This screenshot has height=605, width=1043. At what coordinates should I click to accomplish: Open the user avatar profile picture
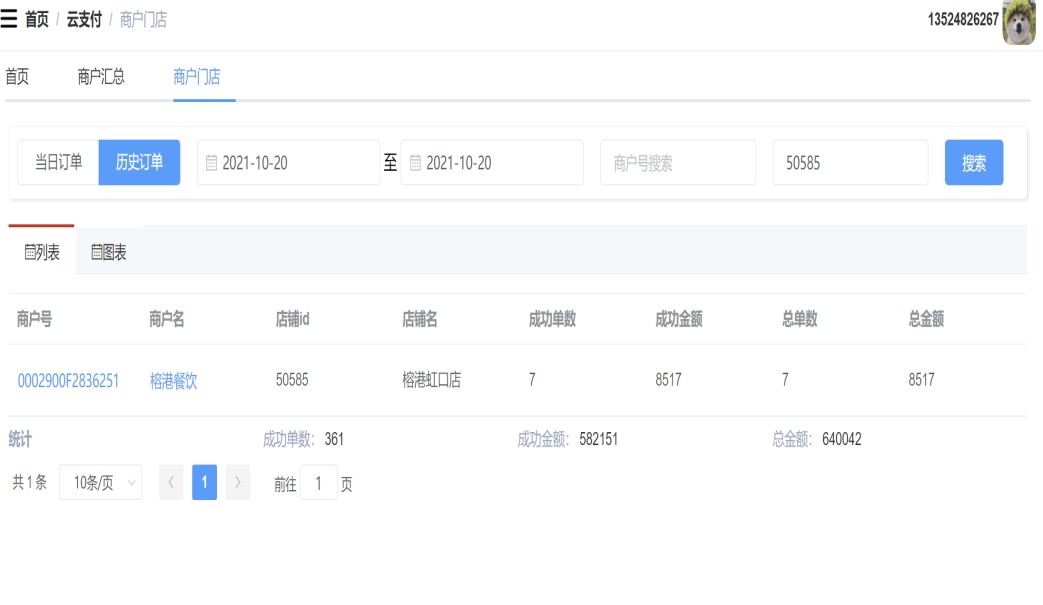1019,21
